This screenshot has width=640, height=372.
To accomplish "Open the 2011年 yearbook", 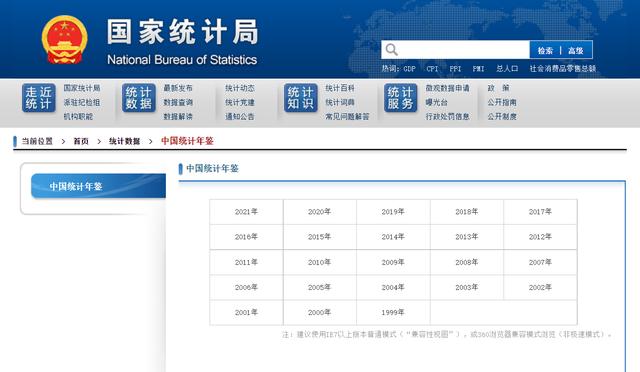I will (x=246, y=262).
